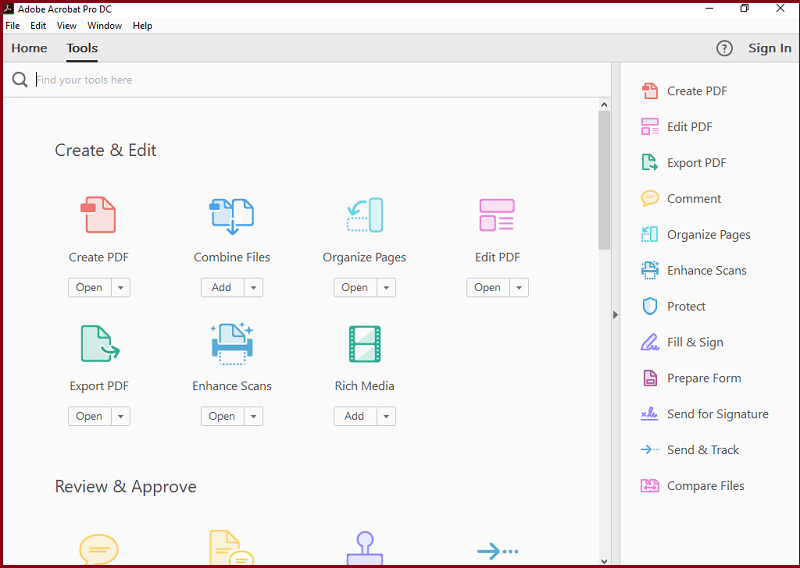The image size is (800, 568).
Task: Click the Rich Media label text
Action: point(364,386)
